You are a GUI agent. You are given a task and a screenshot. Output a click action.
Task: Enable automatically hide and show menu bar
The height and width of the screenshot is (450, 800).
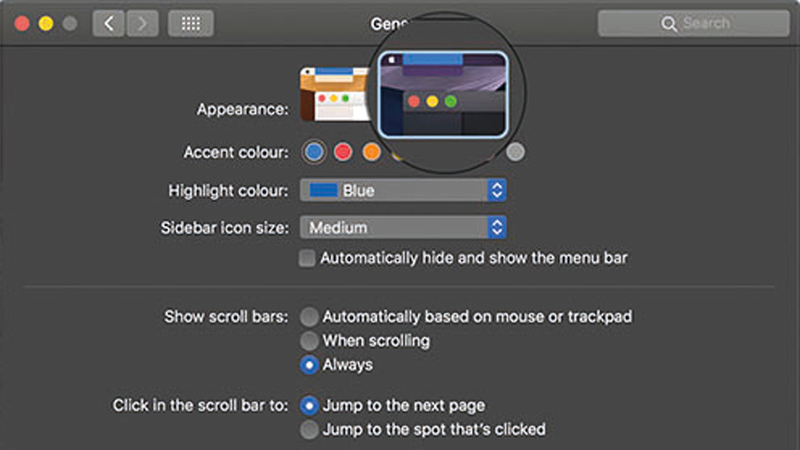[x=307, y=258]
